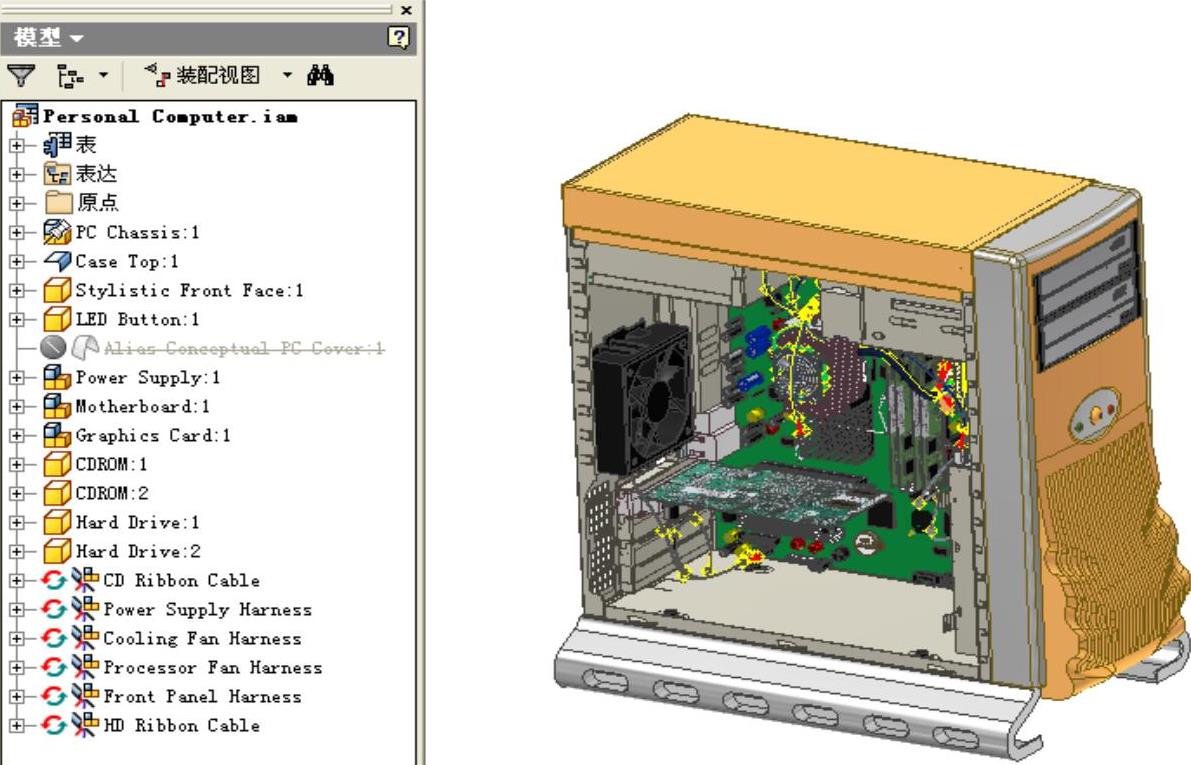Viewport: 1191px width, 765px height.
Task: Open the help question mark icon
Action: (x=398, y=36)
